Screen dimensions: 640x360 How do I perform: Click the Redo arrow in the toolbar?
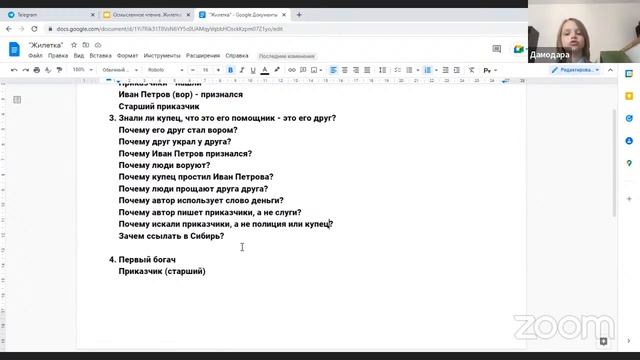(x=25, y=70)
